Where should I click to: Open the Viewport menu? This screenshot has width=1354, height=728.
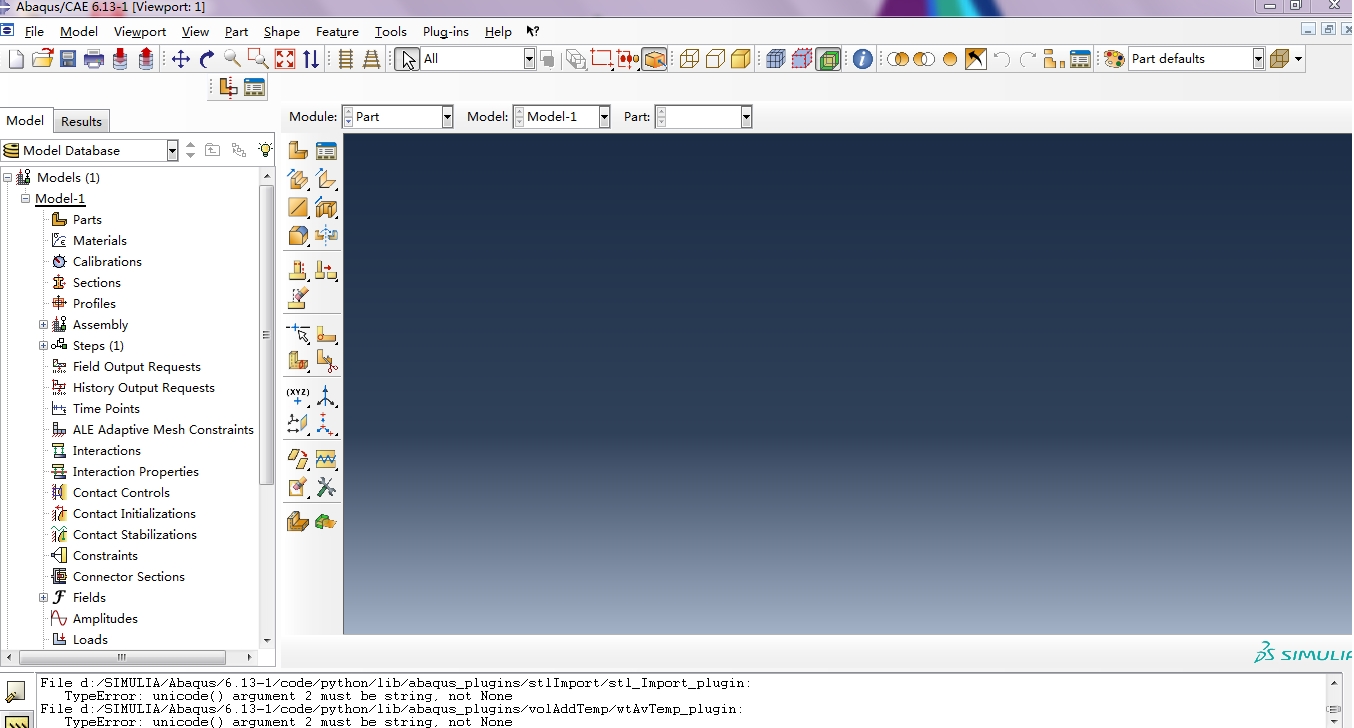pyautogui.click(x=140, y=32)
